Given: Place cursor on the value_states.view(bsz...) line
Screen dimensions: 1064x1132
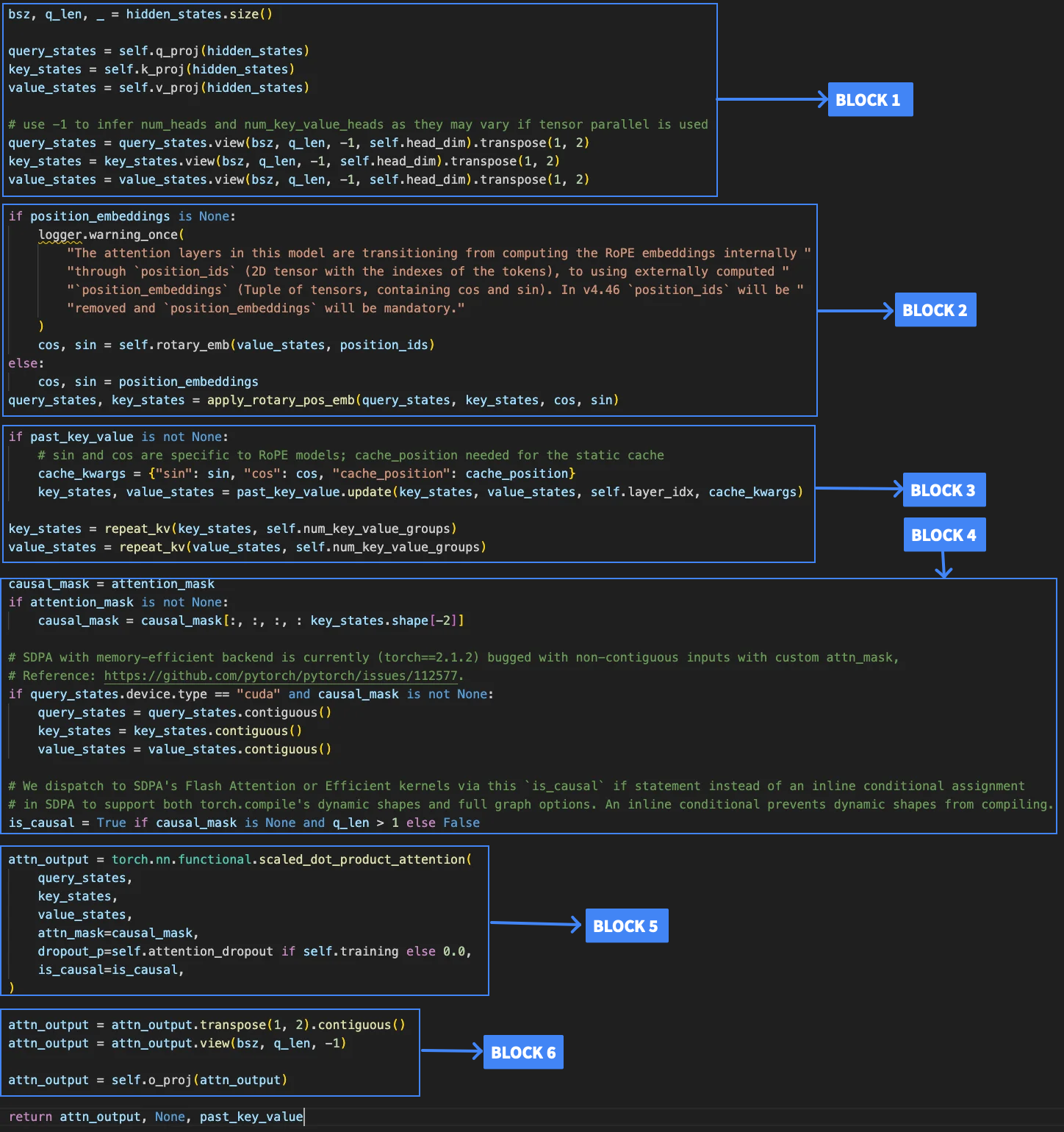Looking at the screenshot, I should pos(299,179).
